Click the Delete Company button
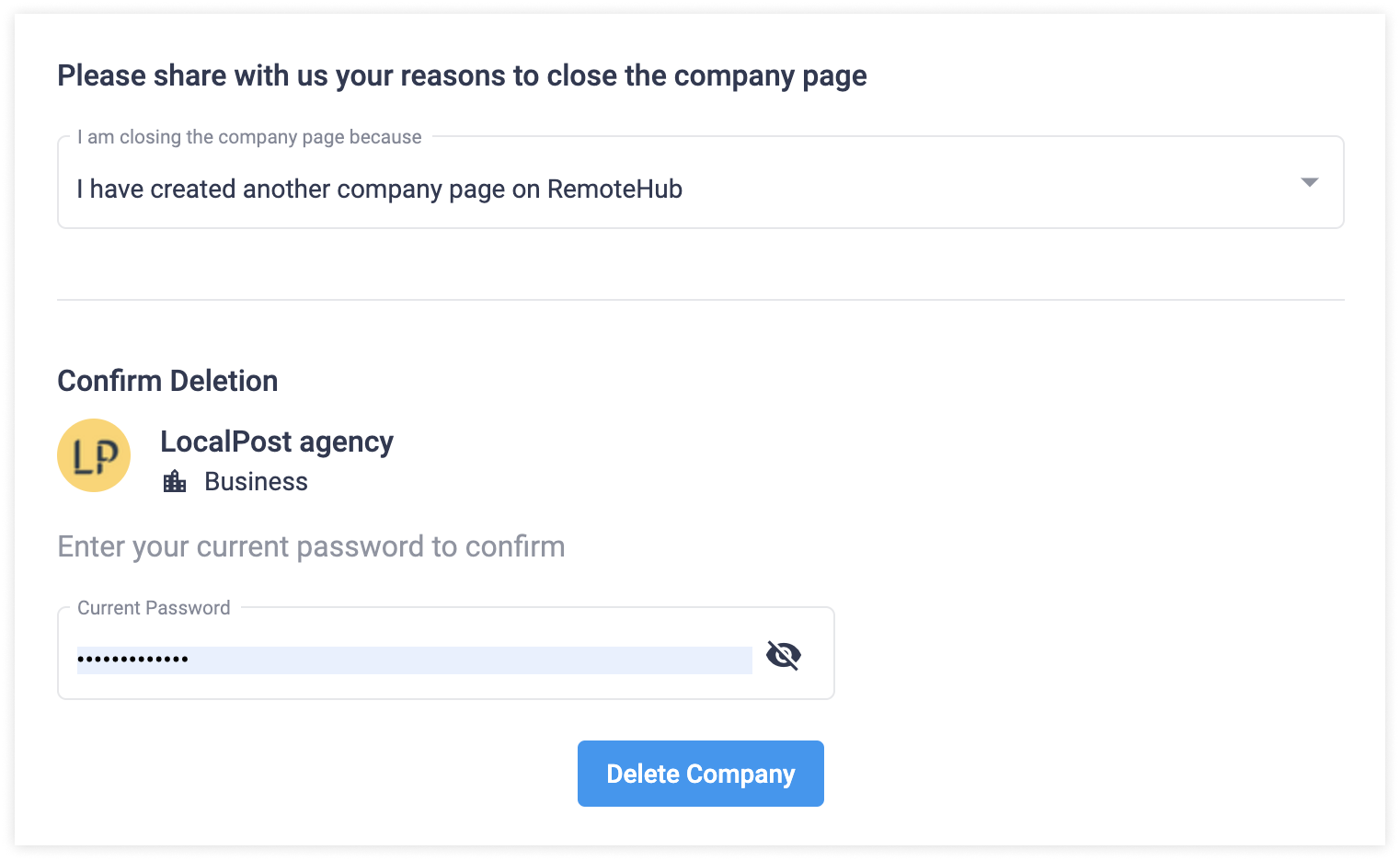Viewport: 1400px width, 861px height. pyautogui.click(x=701, y=774)
